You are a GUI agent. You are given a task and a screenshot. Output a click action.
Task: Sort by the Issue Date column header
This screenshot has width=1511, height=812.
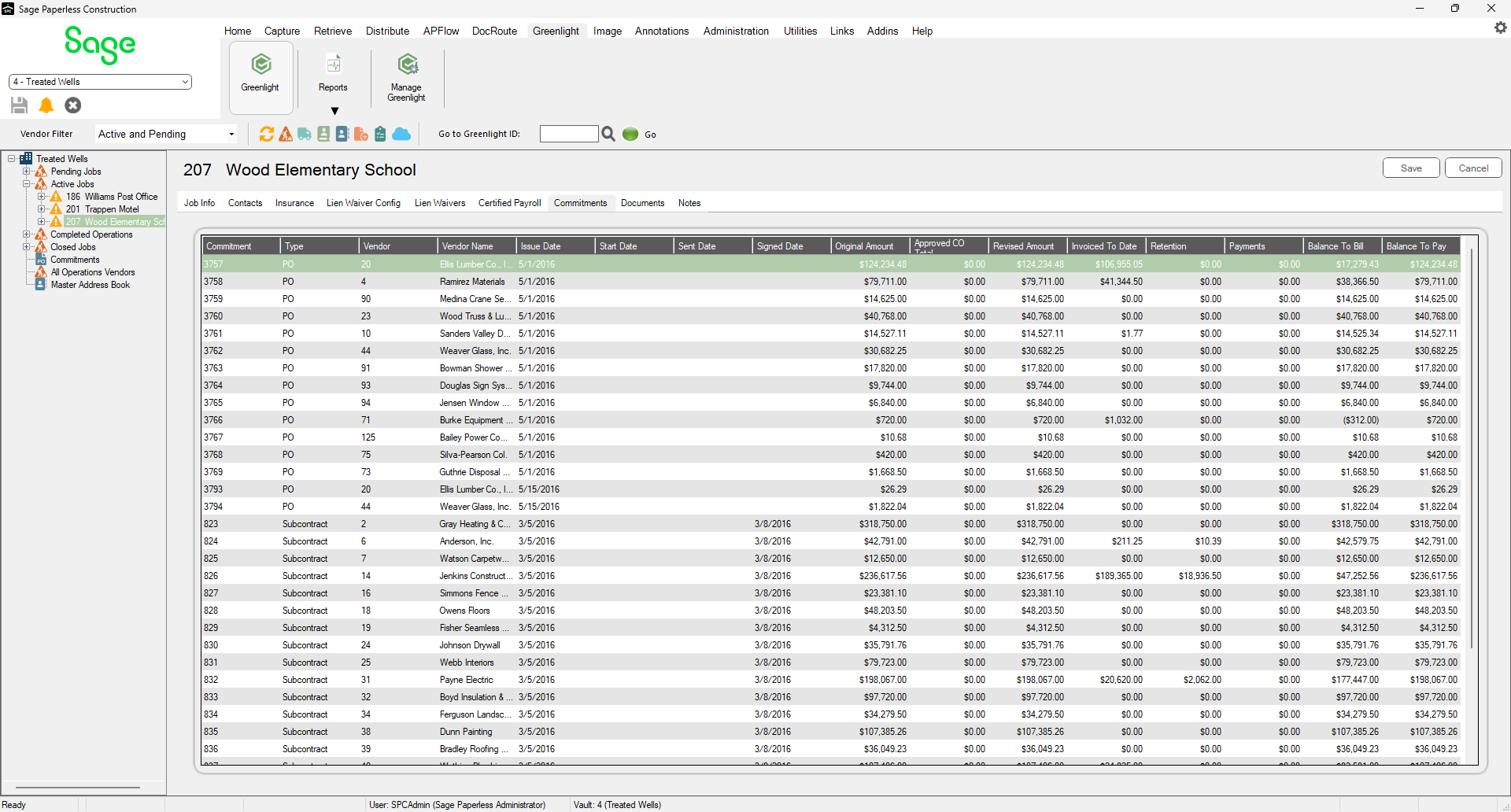(556, 246)
